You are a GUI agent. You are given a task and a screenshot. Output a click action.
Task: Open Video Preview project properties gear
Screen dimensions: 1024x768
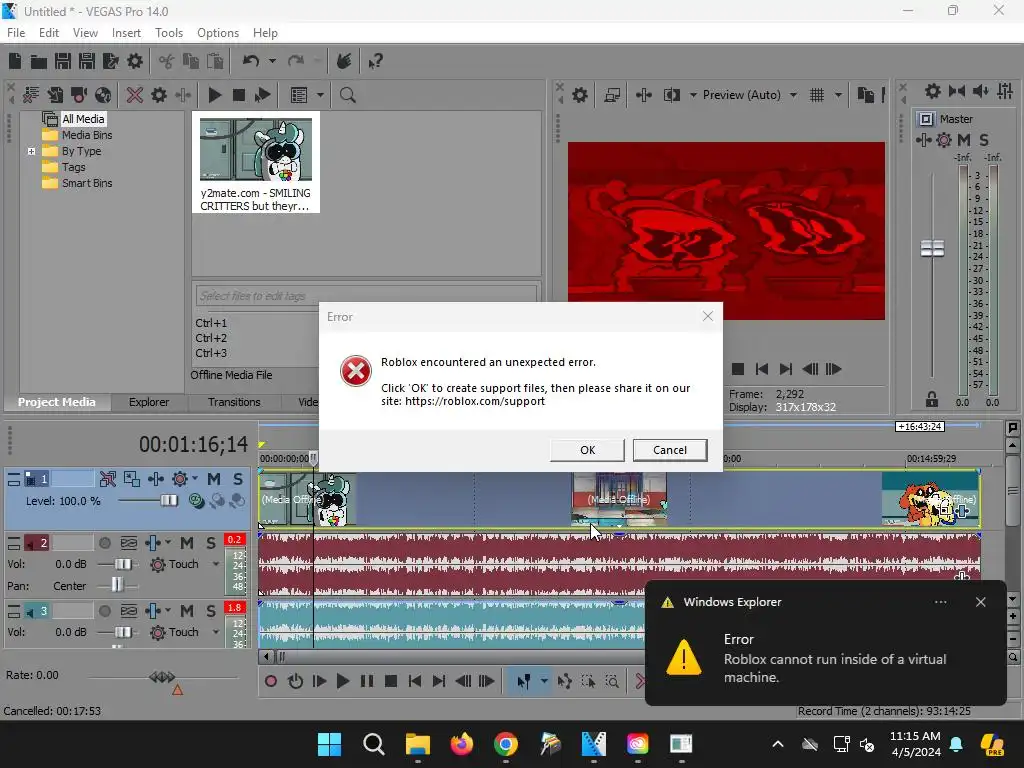(579, 95)
